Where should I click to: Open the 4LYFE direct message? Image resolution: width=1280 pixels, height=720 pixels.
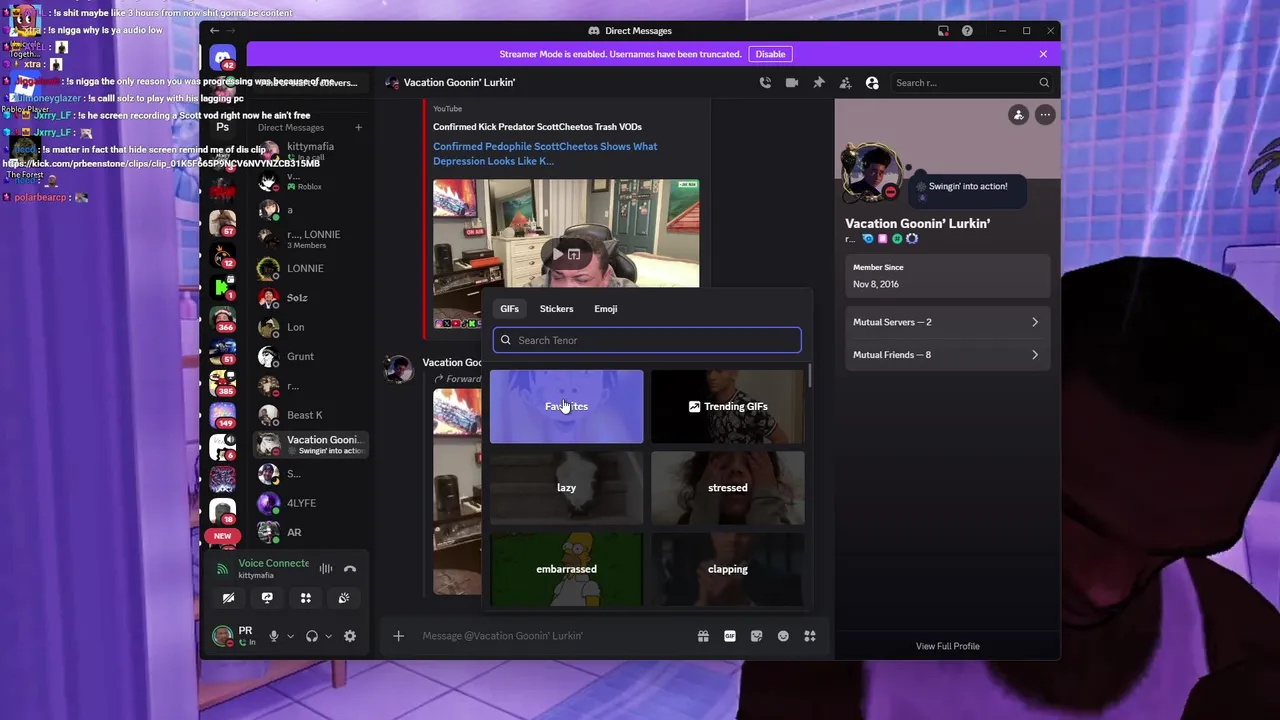click(310, 503)
